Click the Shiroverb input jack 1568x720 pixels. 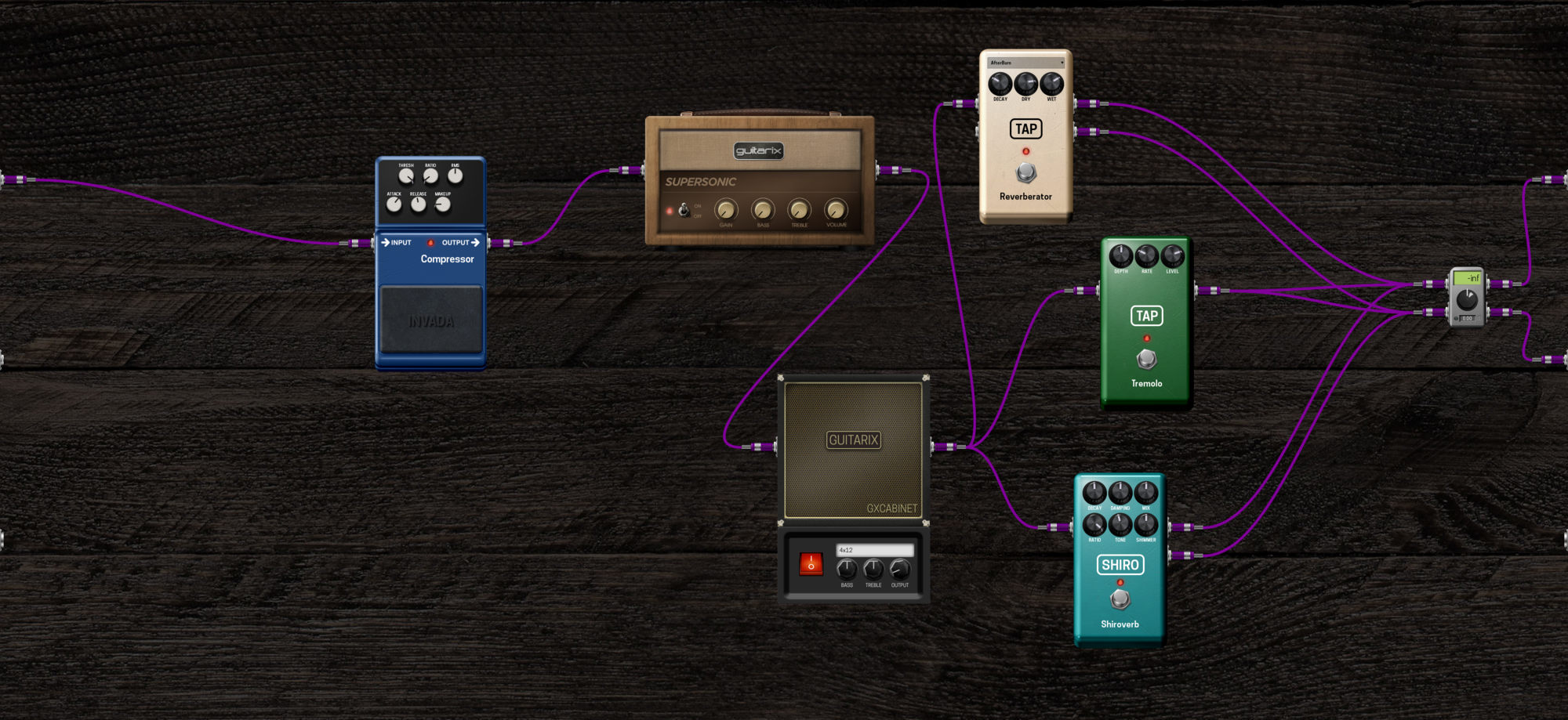(x=1054, y=527)
